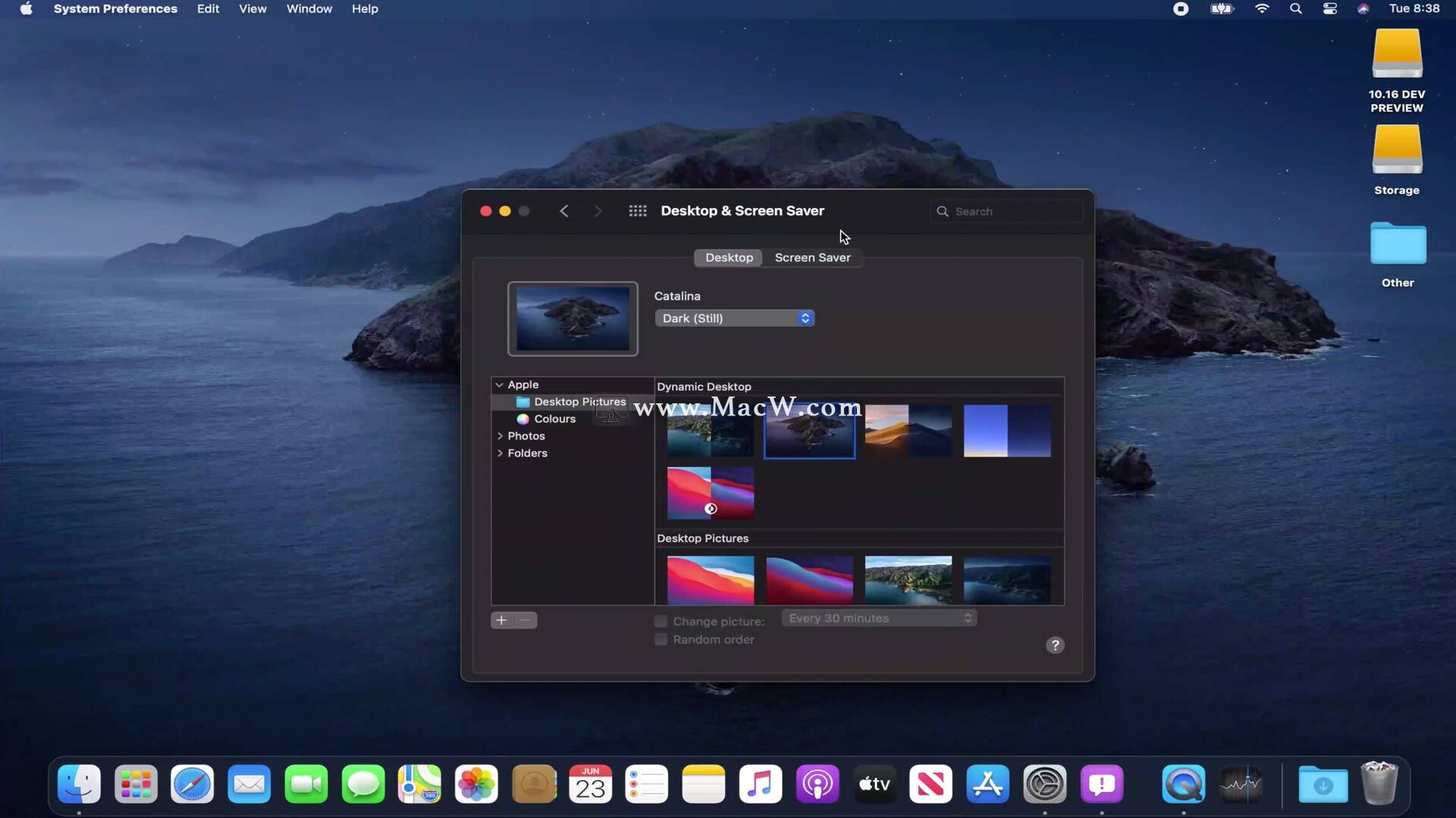Open Messages from the Dock
Viewport: 1456px width, 818px height.
coord(363,784)
